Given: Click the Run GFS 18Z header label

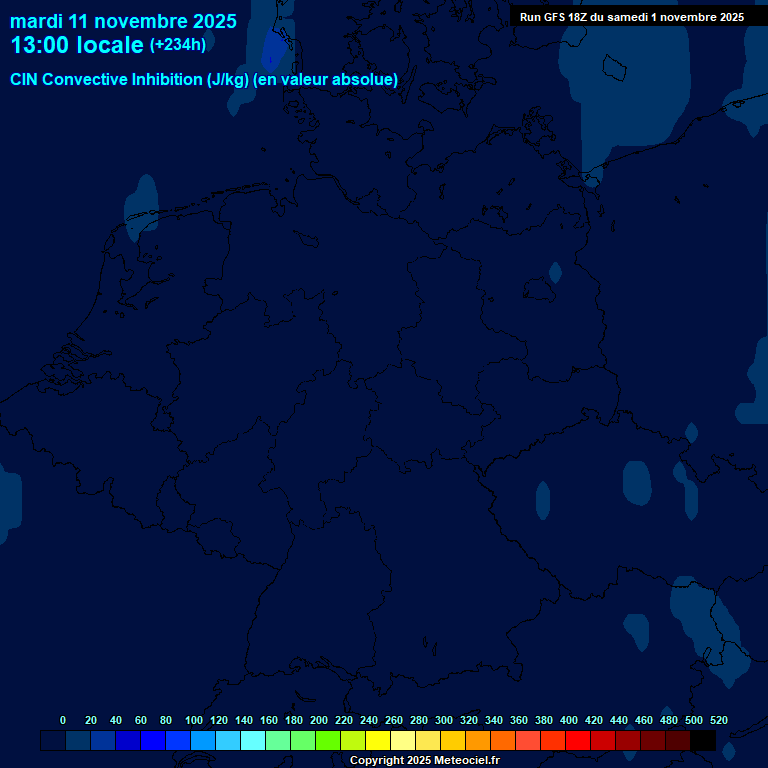Looking at the screenshot, I should (631, 17).
